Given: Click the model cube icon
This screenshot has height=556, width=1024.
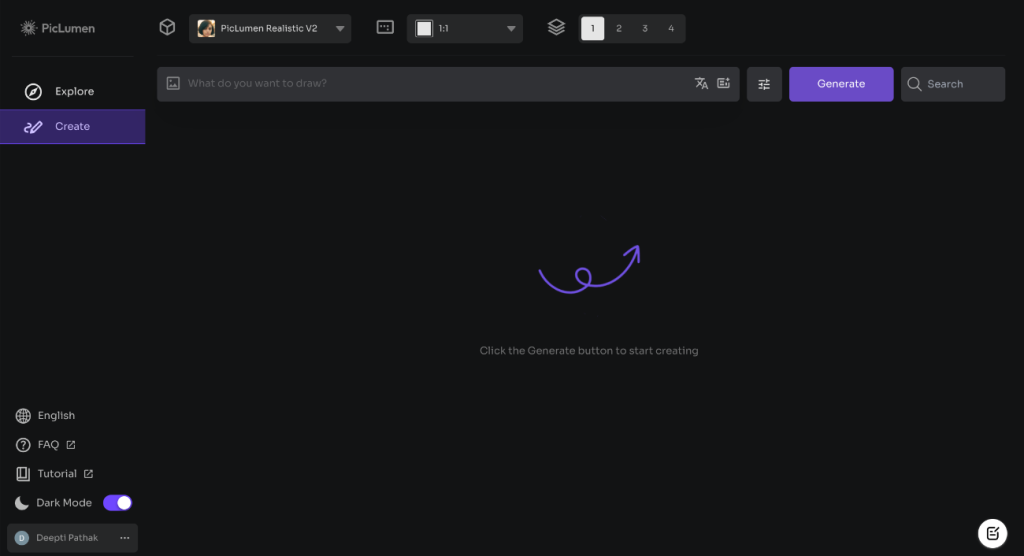Looking at the screenshot, I should 167,28.
